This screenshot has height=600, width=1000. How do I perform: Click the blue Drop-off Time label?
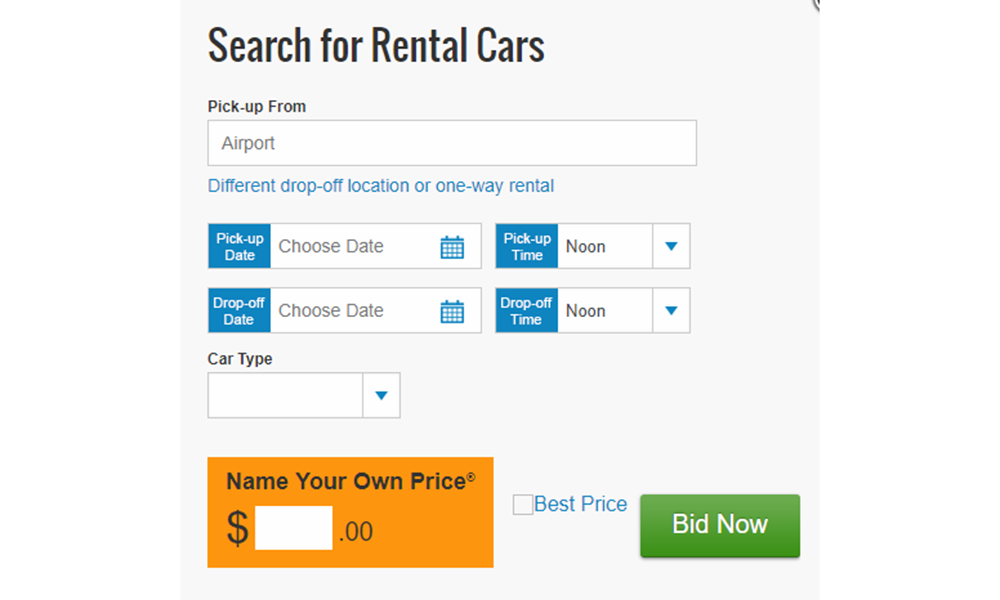pos(527,311)
